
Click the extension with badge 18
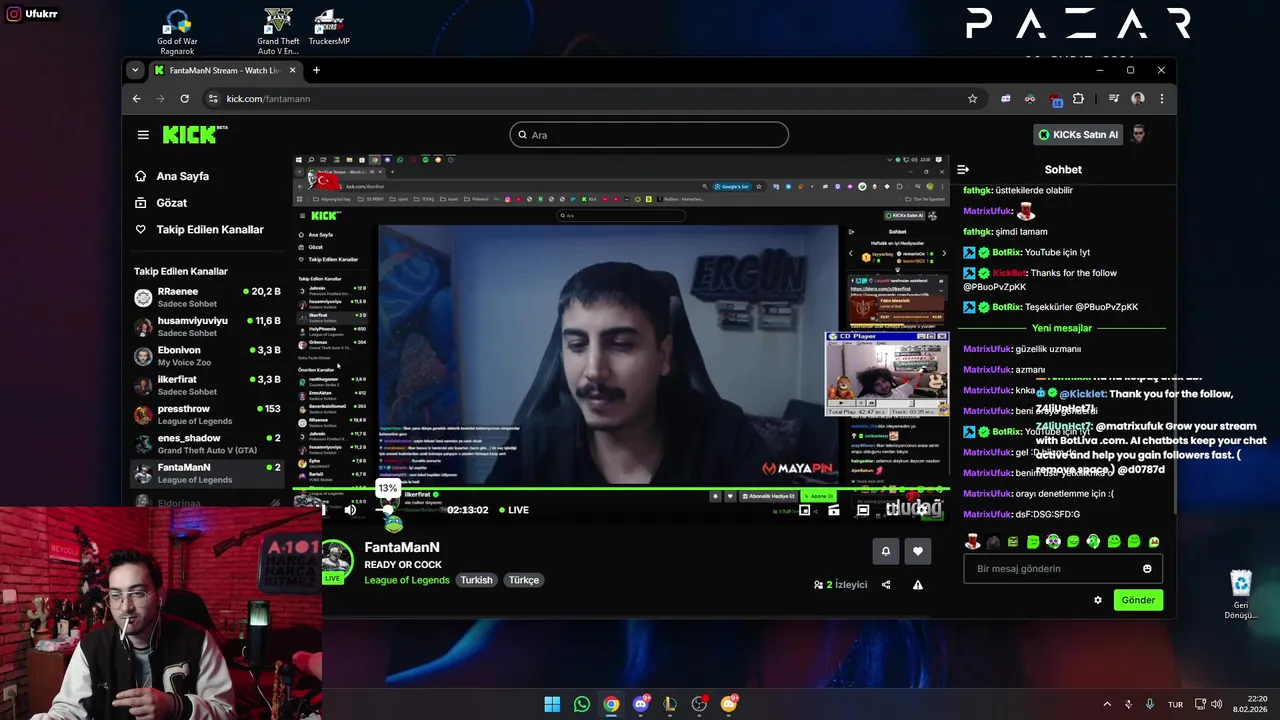(x=1055, y=99)
